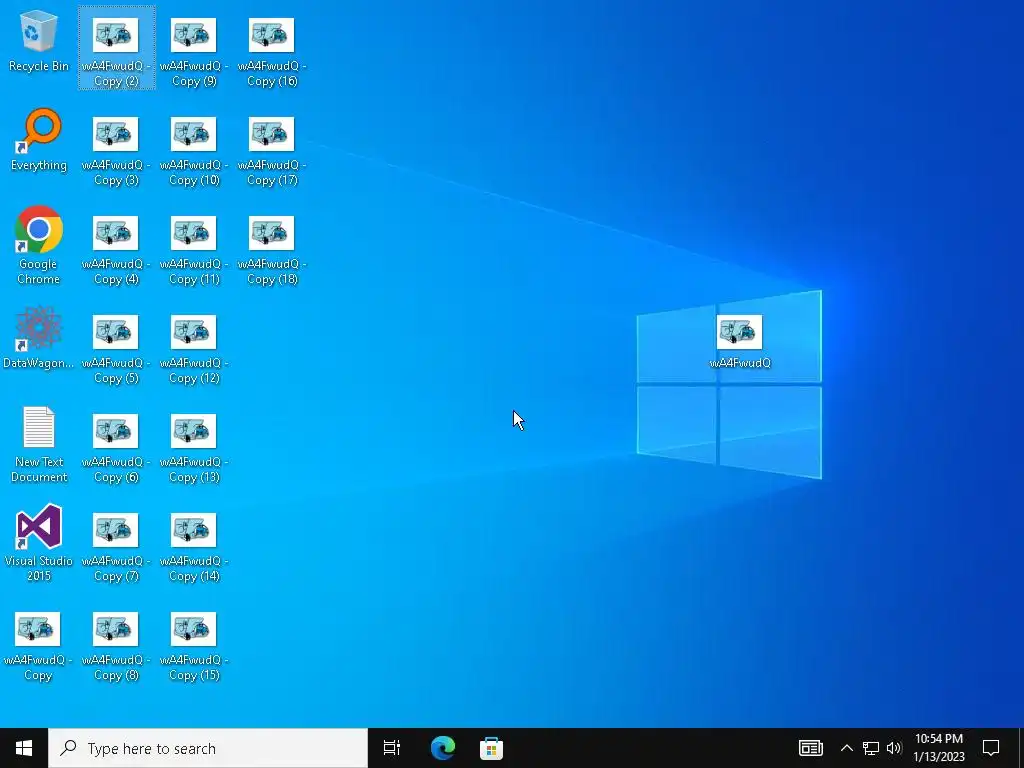Open the Action Center notifications
The width and height of the screenshot is (1024, 768).
click(991, 748)
